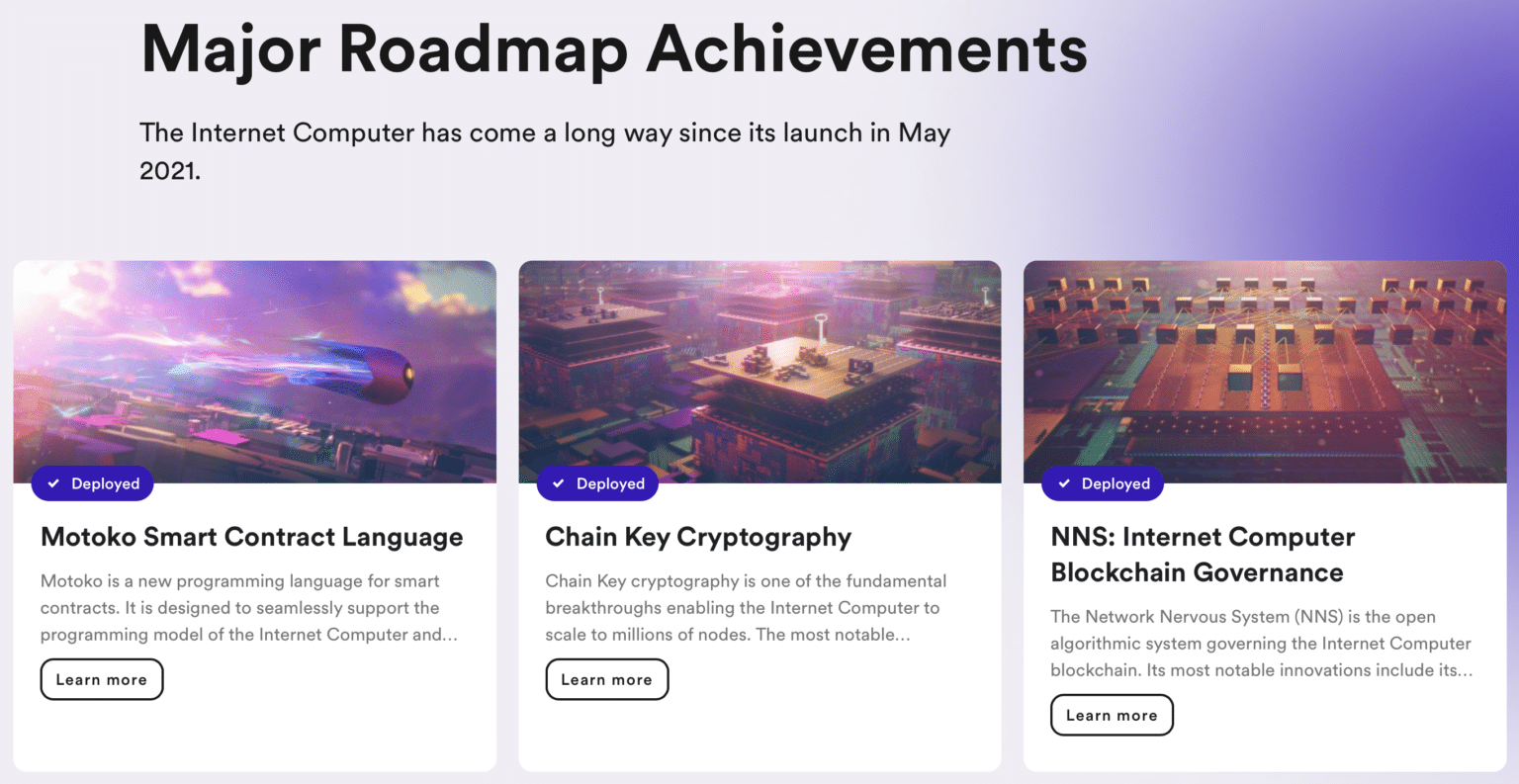Click Learn more under Motoko Smart Contract Language

[x=102, y=680]
